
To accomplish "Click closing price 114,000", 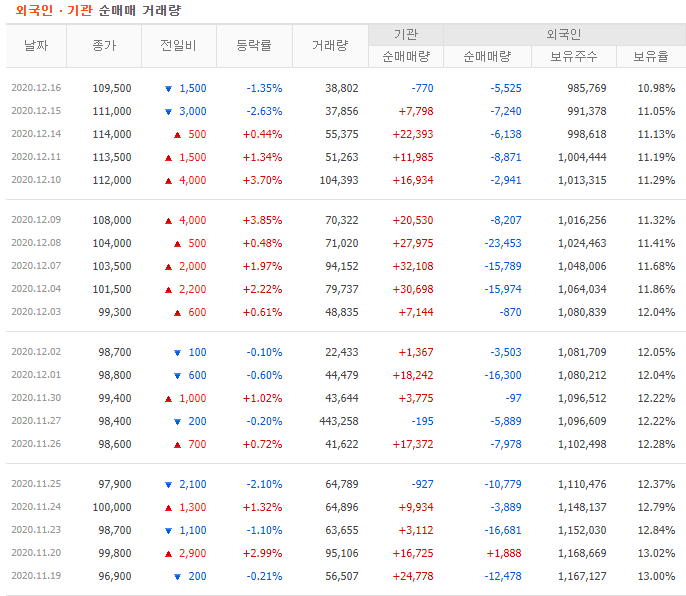I will pyautogui.click(x=112, y=134).
